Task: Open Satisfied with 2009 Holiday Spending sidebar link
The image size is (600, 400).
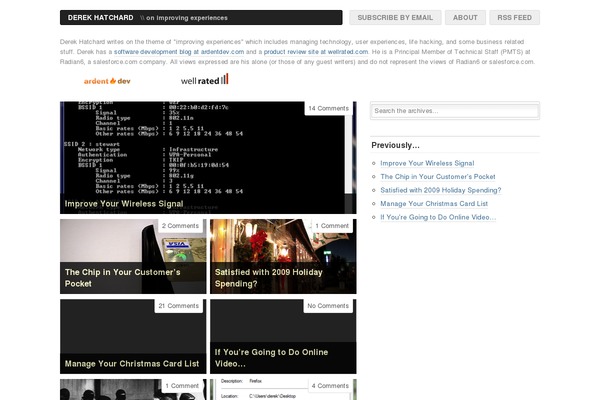Action: [x=440, y=190]
